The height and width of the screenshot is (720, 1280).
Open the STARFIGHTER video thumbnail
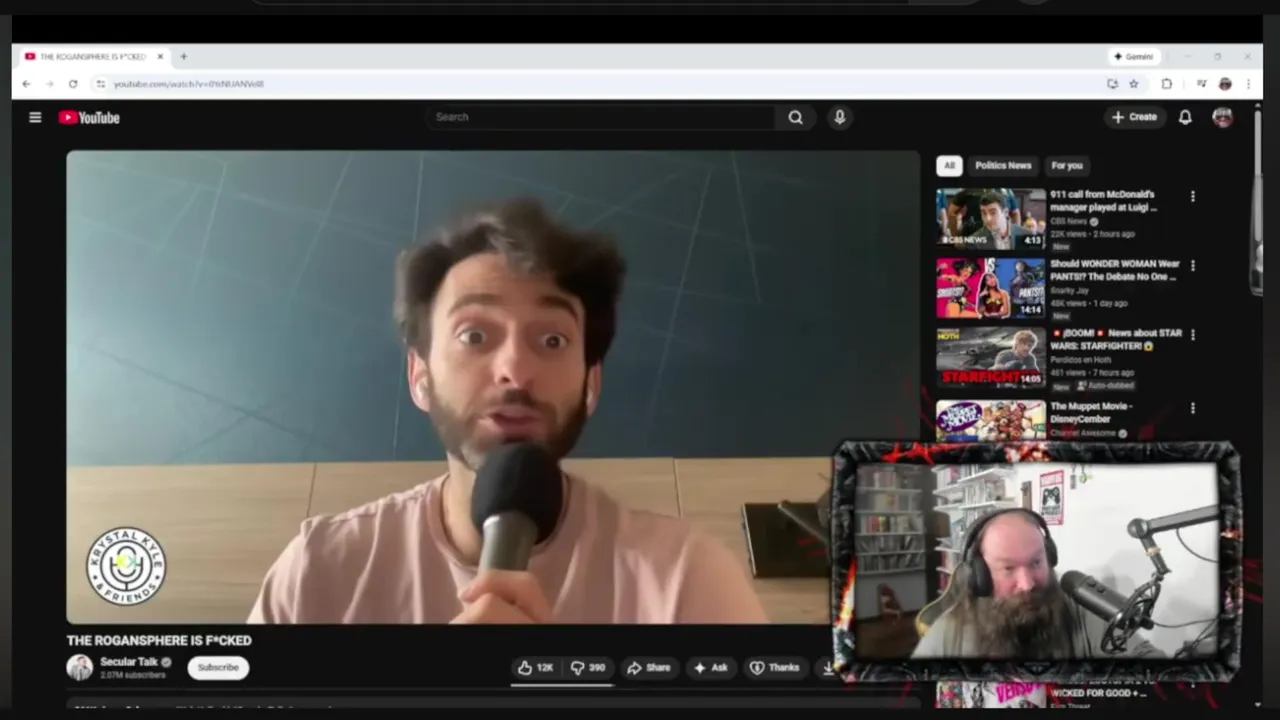(x=990, y=357)
